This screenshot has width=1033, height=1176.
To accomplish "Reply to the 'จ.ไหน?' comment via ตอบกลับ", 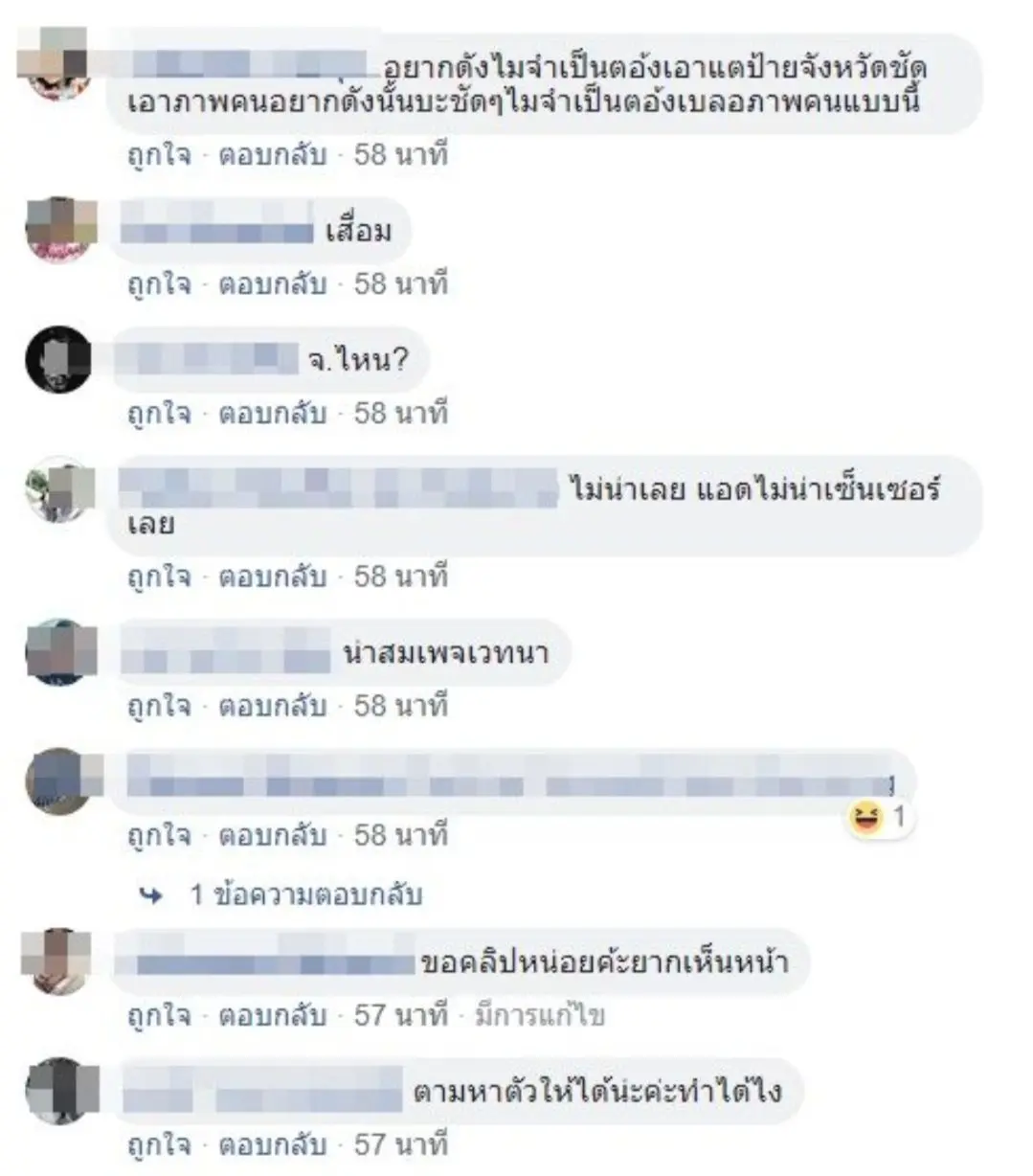I will pyautogui.click(x=273, y=414).
